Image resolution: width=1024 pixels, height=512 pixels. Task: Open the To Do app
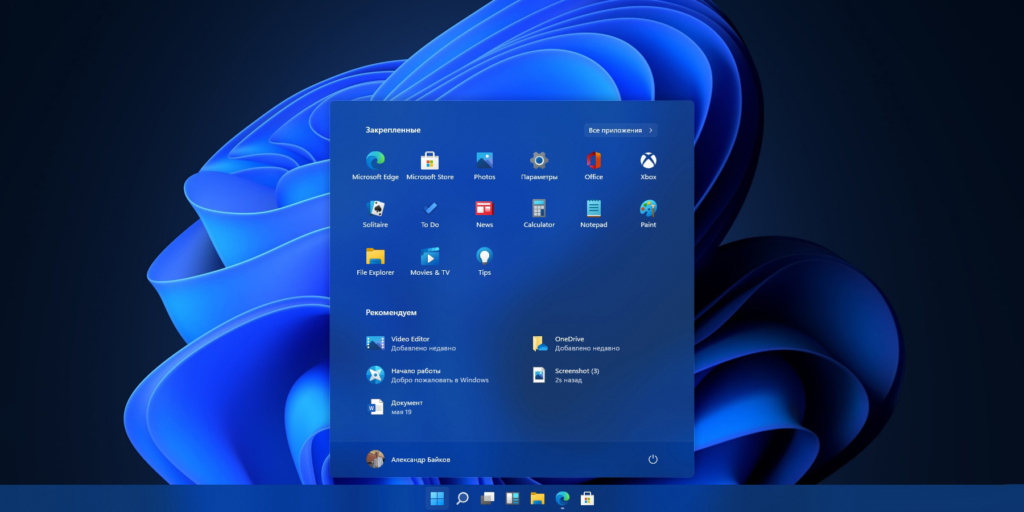tap(430, 214)
